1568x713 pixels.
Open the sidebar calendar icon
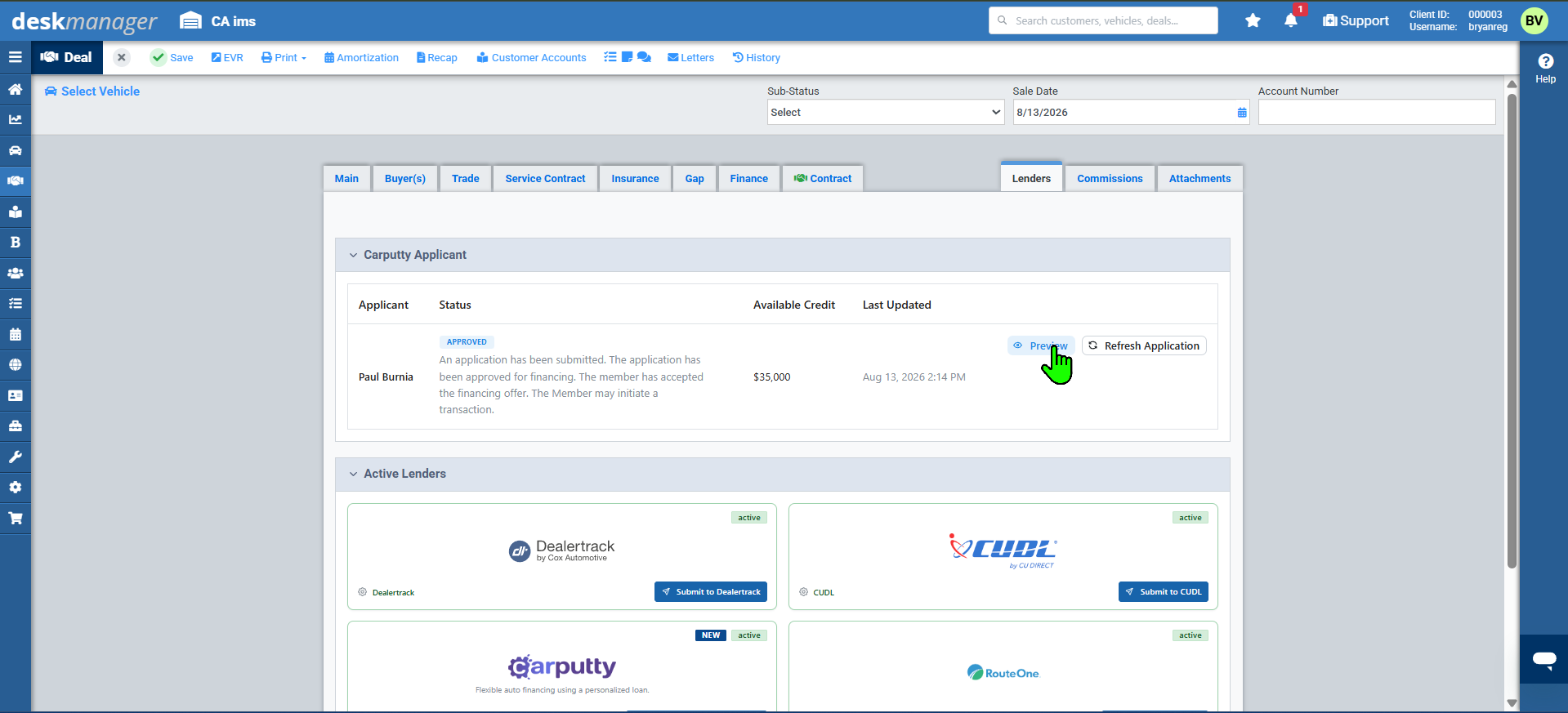tap(15, 334)
